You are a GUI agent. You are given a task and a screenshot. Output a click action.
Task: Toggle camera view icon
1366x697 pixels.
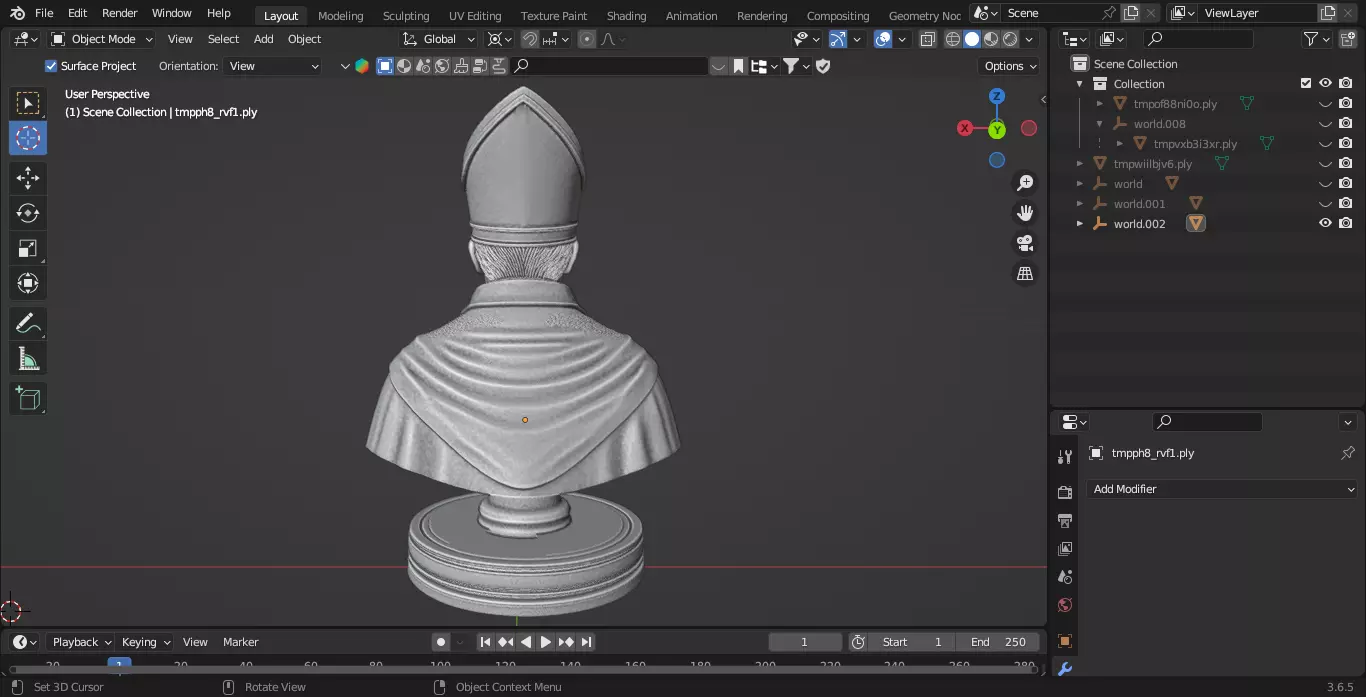tap(1025, 243)
